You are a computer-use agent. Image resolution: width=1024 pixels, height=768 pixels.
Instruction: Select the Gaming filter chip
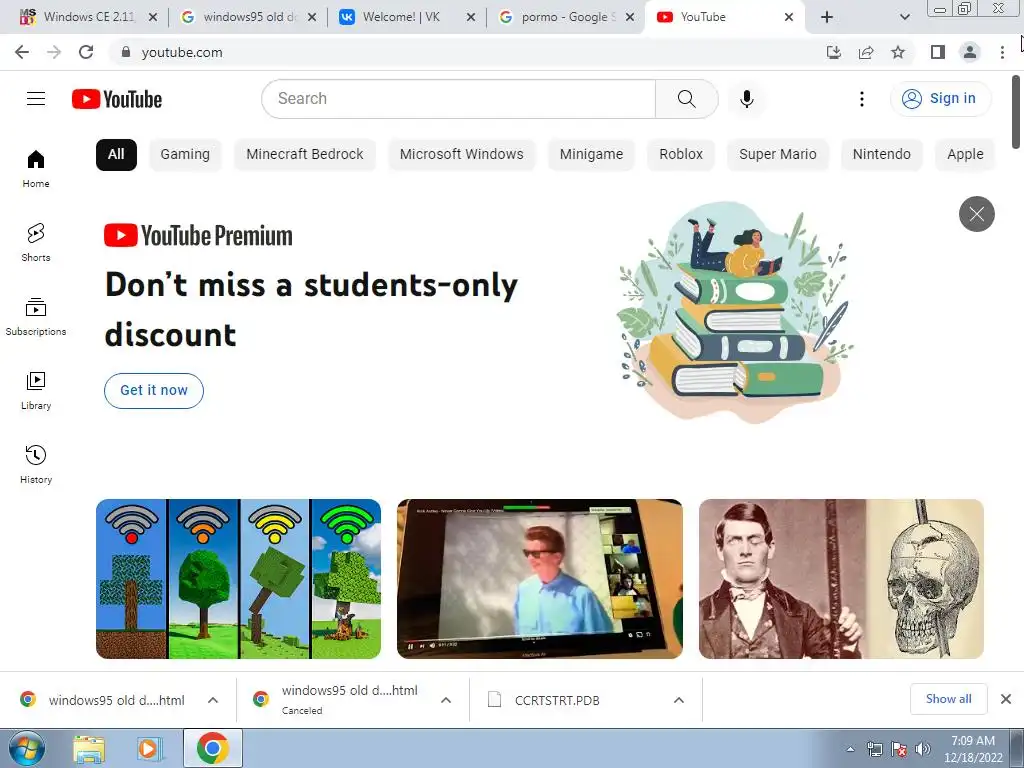185,155
